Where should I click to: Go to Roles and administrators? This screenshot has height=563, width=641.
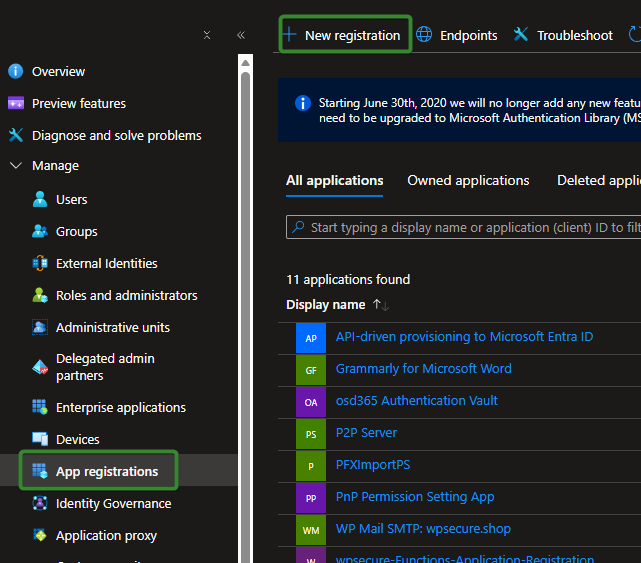coord(126,295)
